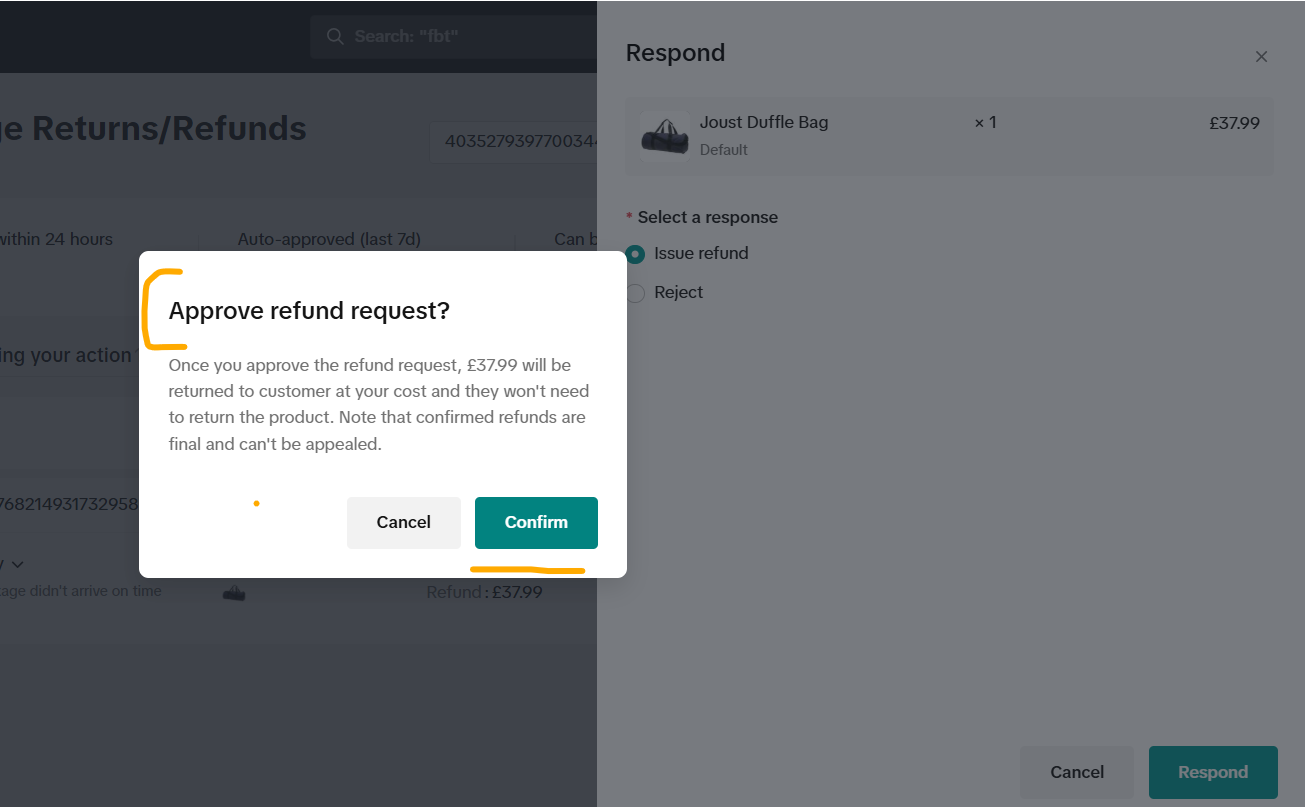Click the "within 24 hours" stat label

[x=56, y=240]
